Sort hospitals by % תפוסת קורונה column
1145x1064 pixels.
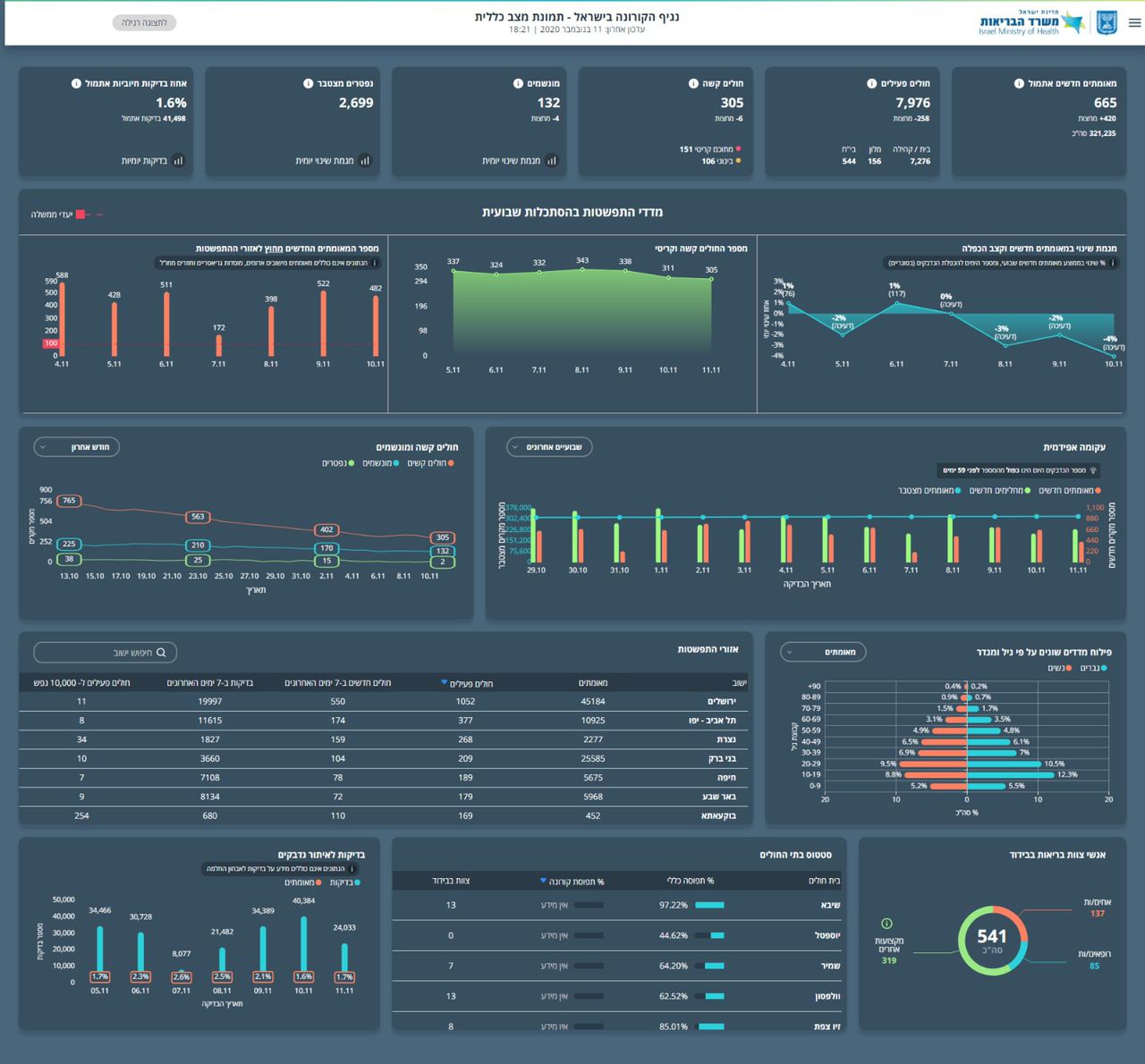point(572,882)
